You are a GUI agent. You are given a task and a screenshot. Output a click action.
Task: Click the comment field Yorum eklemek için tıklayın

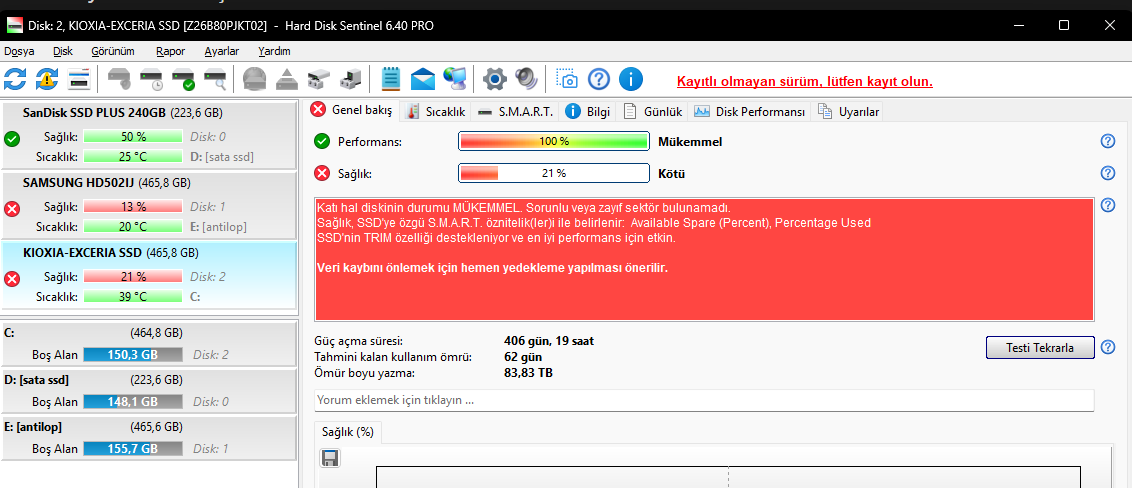tap(704, 400)
